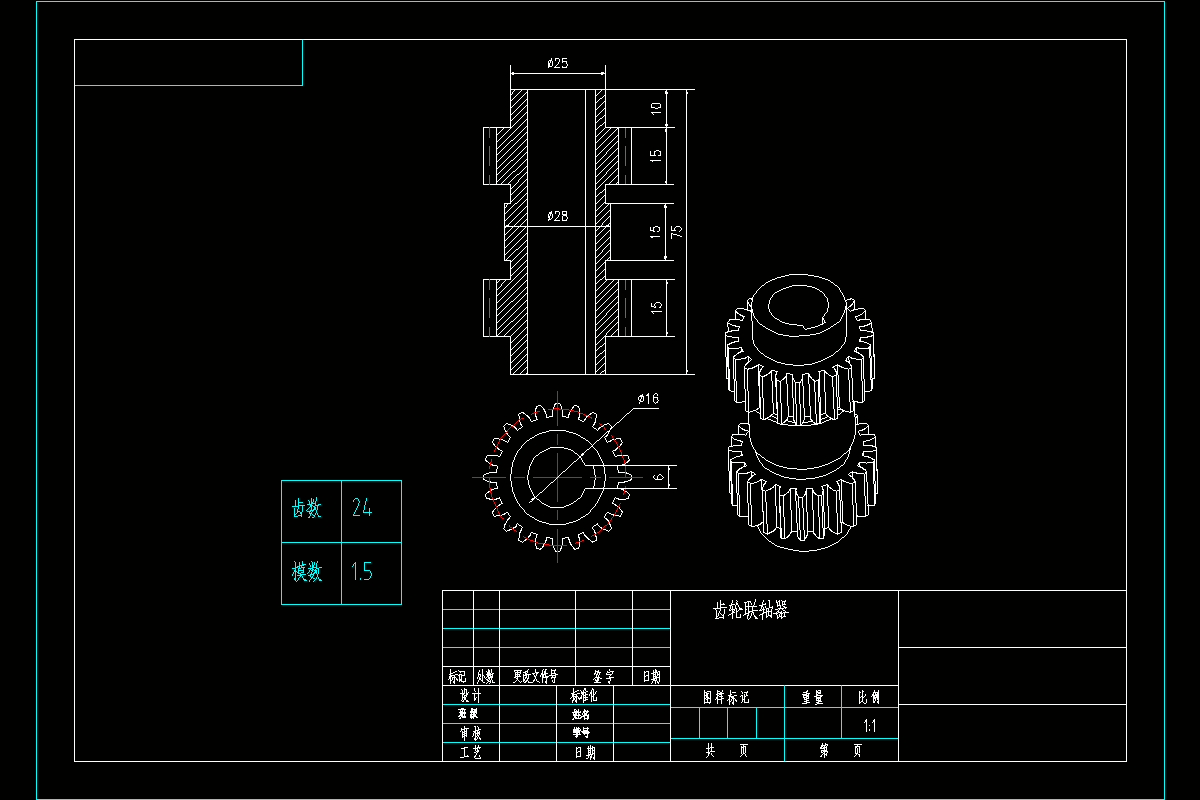Viewport: 1200px width, 800px height.
Task: Select the 模数 label cell
Action: [x=308, y=573]
